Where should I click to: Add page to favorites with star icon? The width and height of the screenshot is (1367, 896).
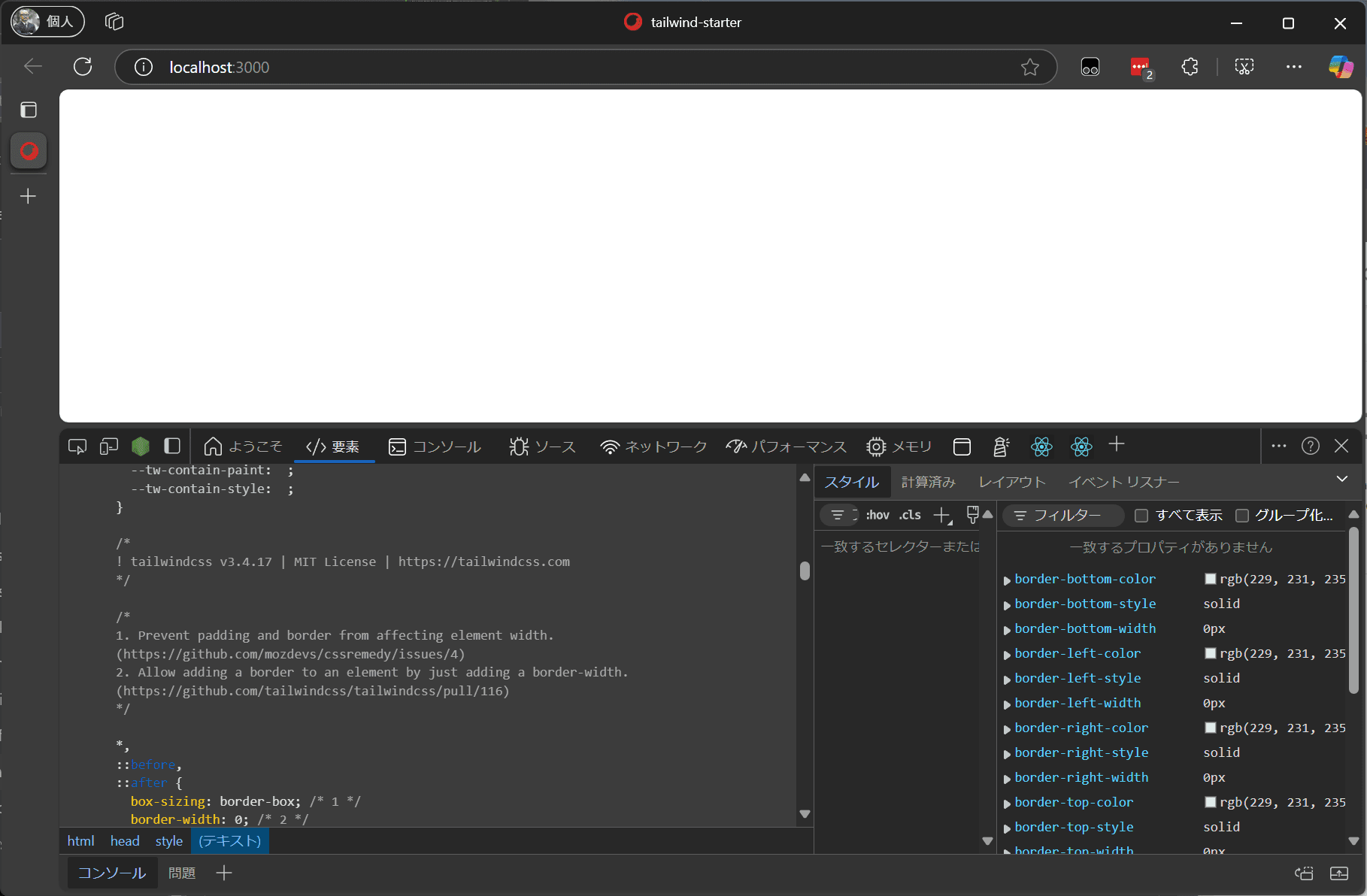1029,68
